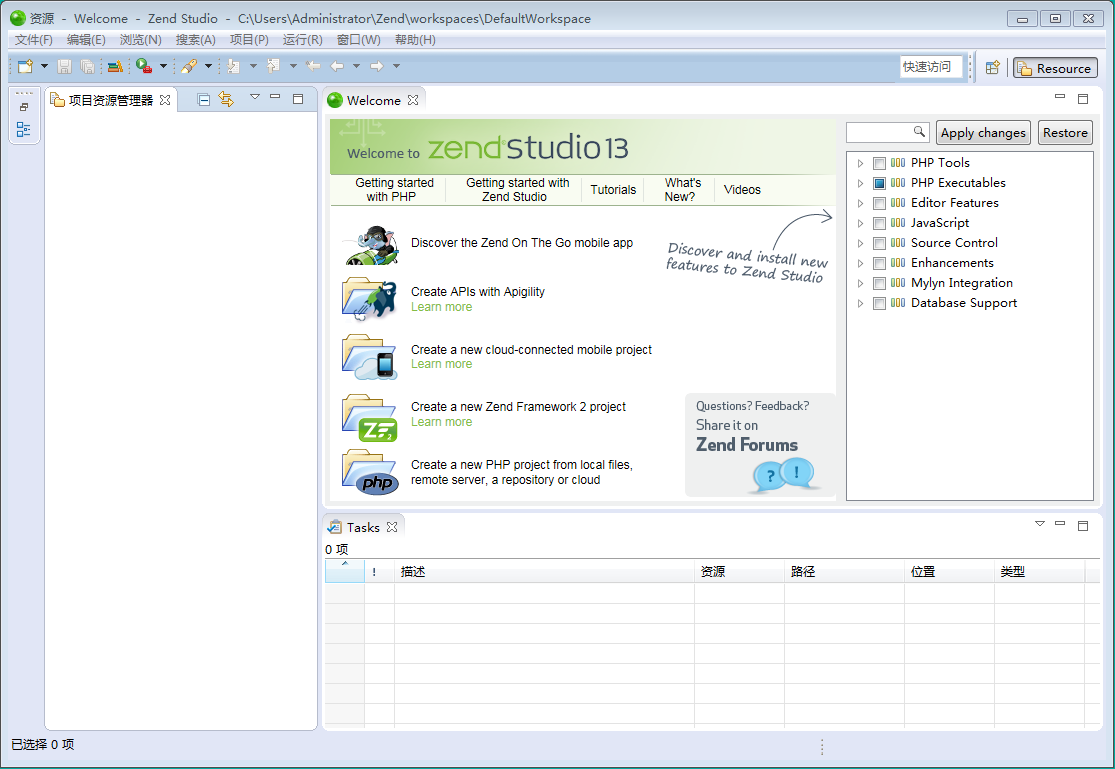
Task: Click Collapse All in 项目资源管理器 panel
Action: point(204,99)
